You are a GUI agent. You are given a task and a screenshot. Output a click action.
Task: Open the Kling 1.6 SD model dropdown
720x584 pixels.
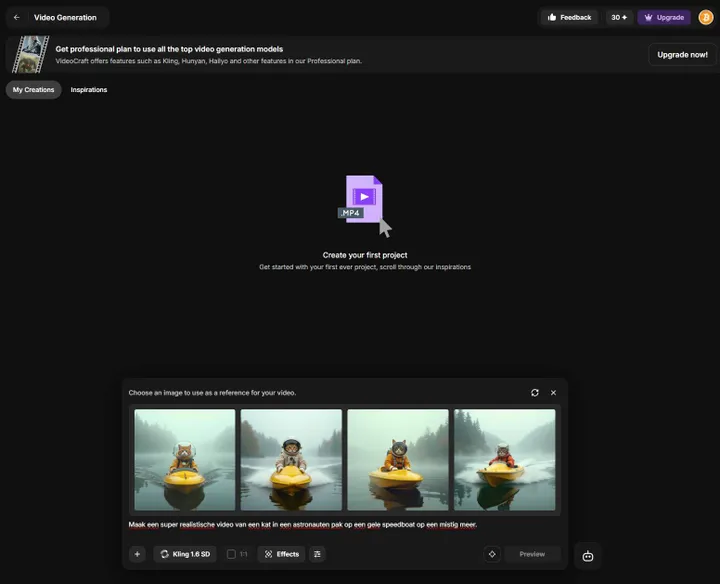tap(185, 554)
